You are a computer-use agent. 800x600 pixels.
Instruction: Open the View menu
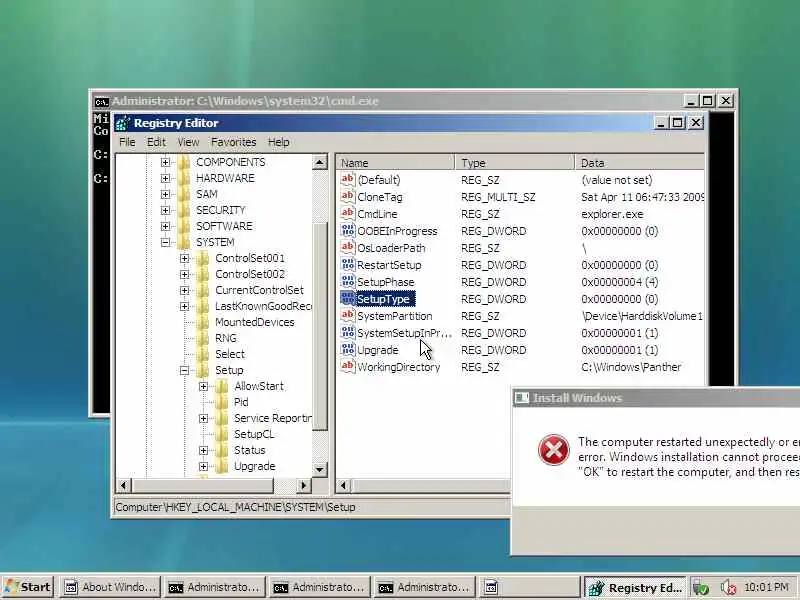click(x=188, y=142)
